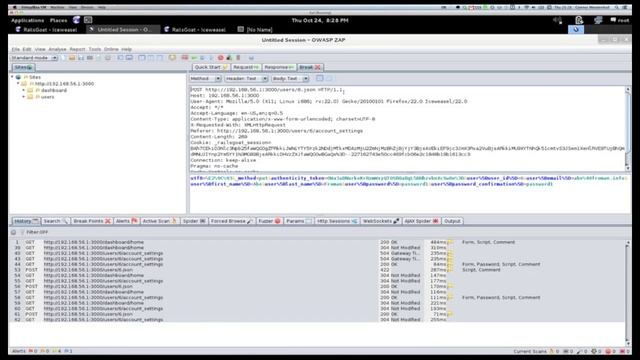
Task: Click the yellow circle toolbar icon
Action: tap(172, 58)
